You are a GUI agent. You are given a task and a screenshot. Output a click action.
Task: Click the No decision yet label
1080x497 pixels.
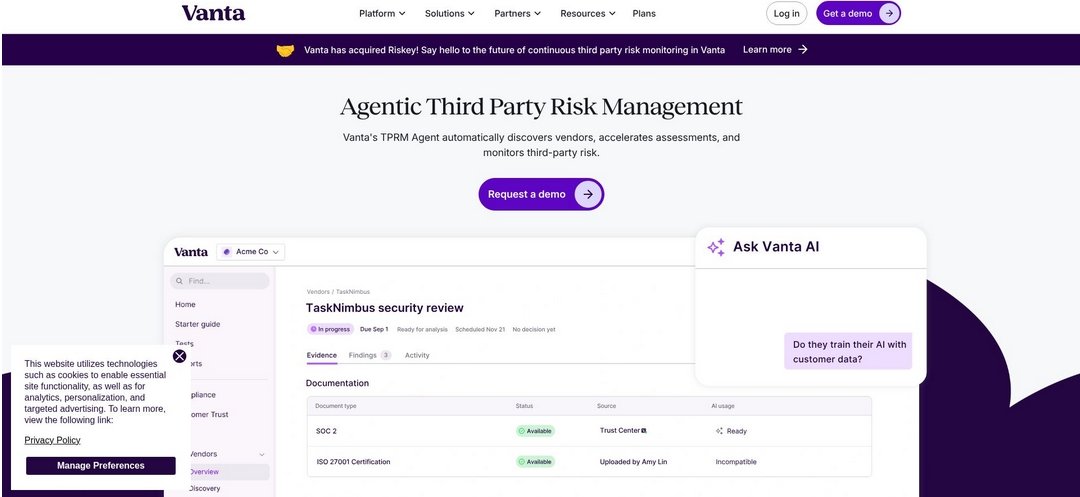pos(534,329)
